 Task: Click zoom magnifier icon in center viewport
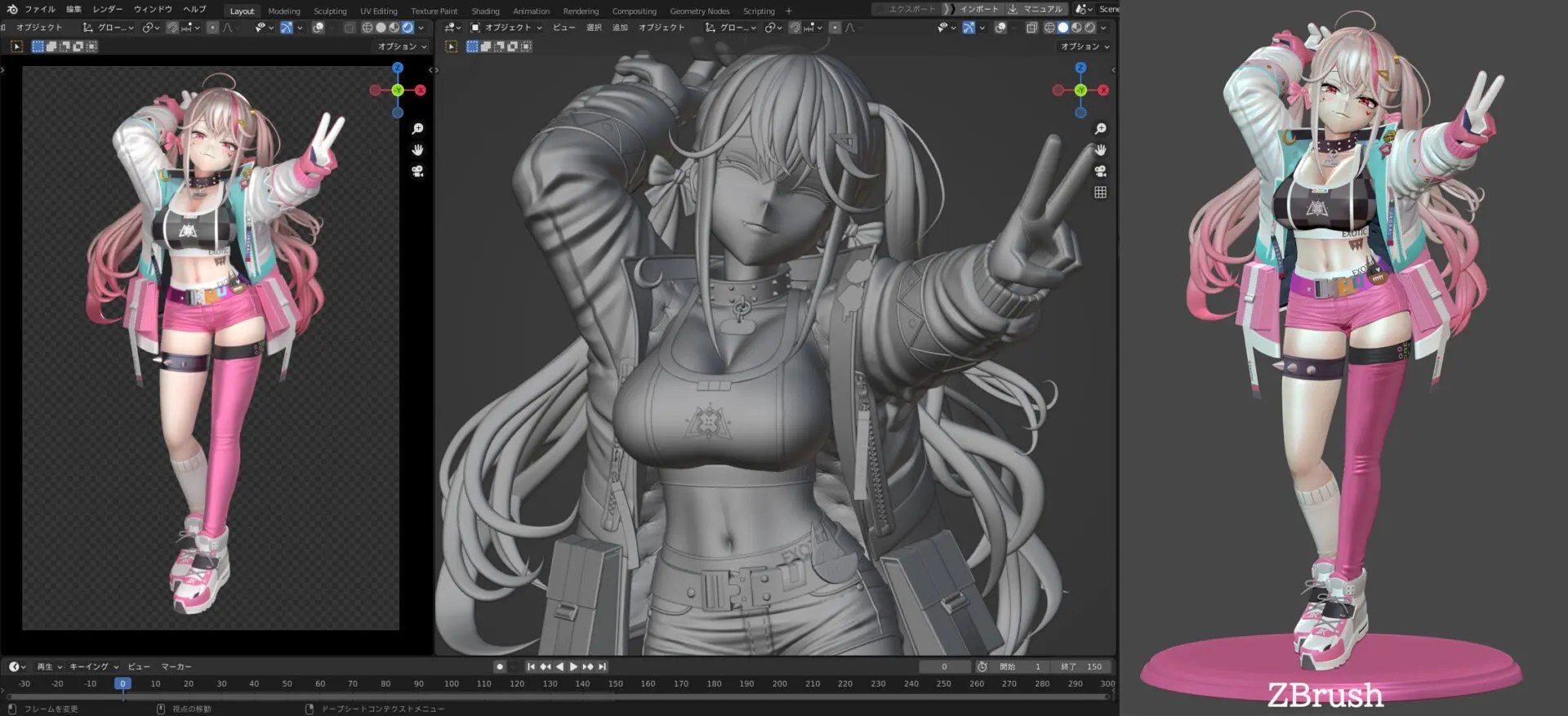click(1100, 129)
